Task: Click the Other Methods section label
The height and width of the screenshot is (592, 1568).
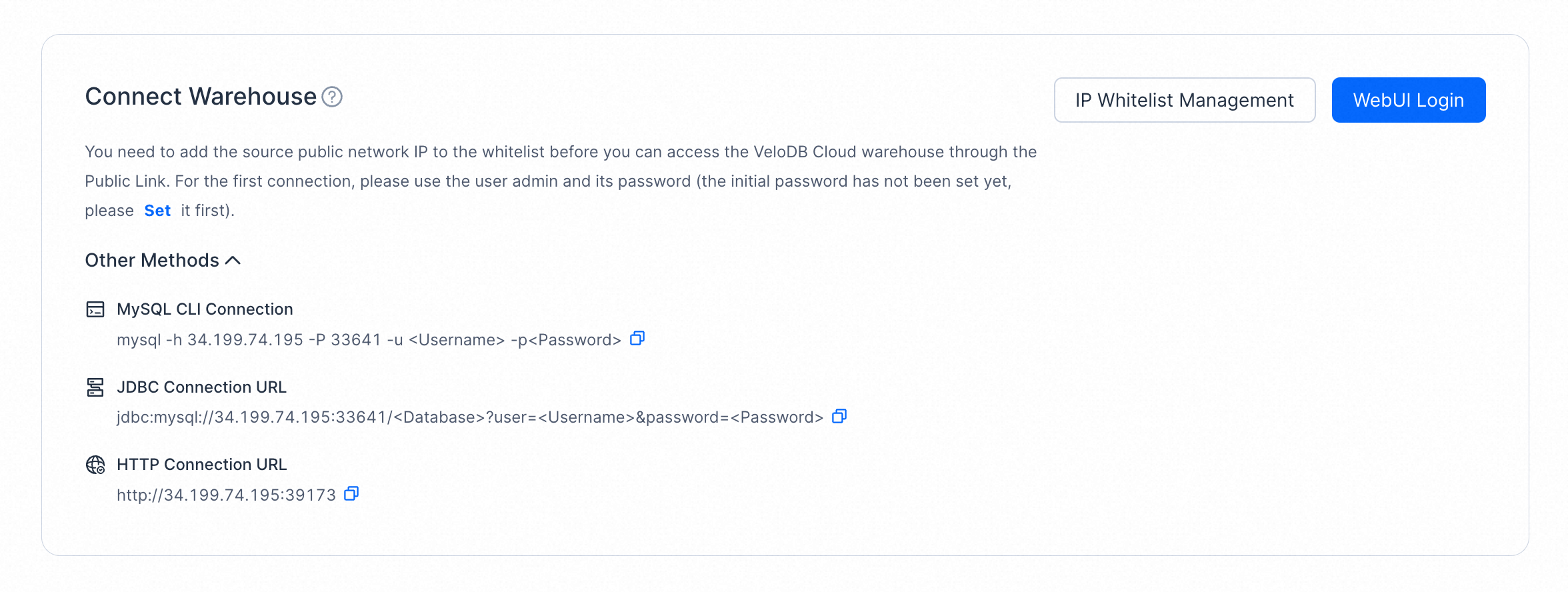Action: coord(152,261)
